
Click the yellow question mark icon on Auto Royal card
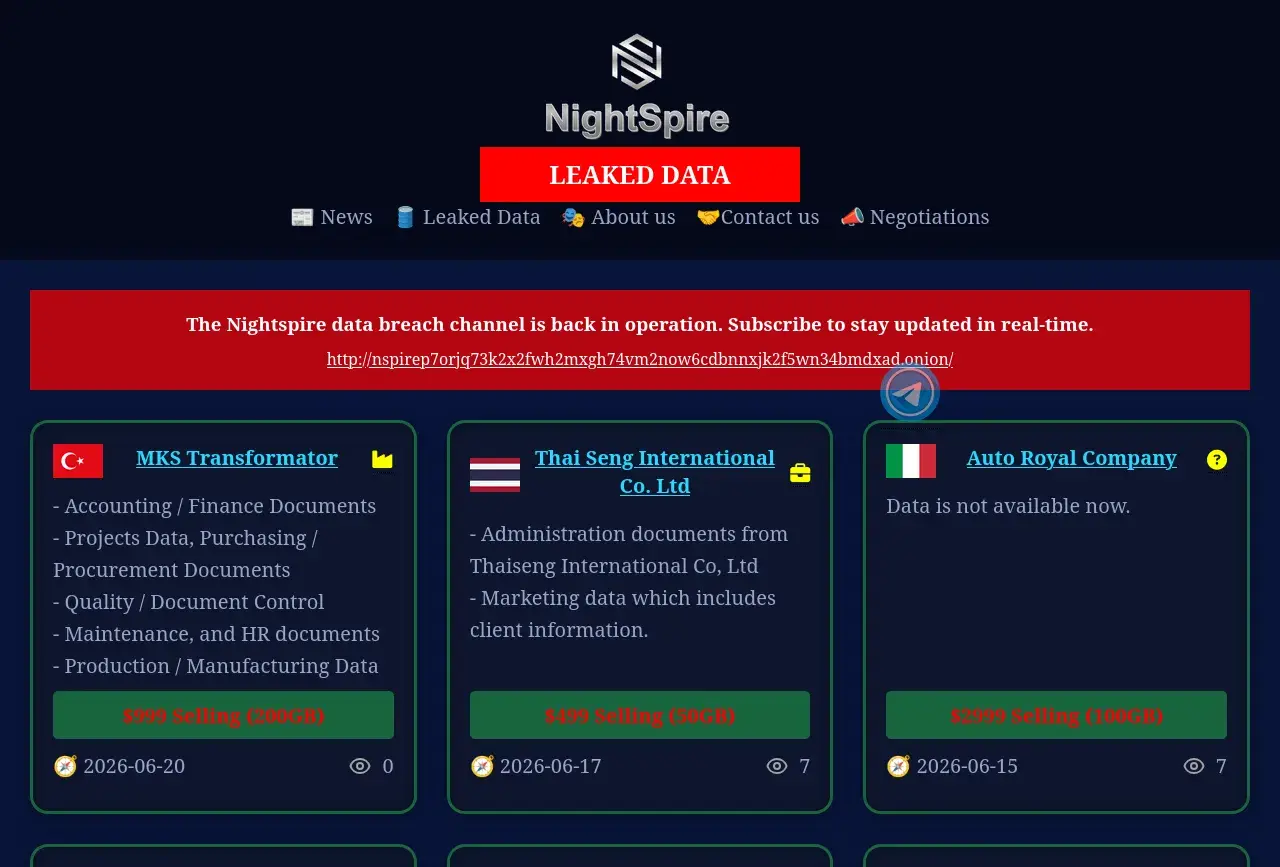click(1217, 460)
